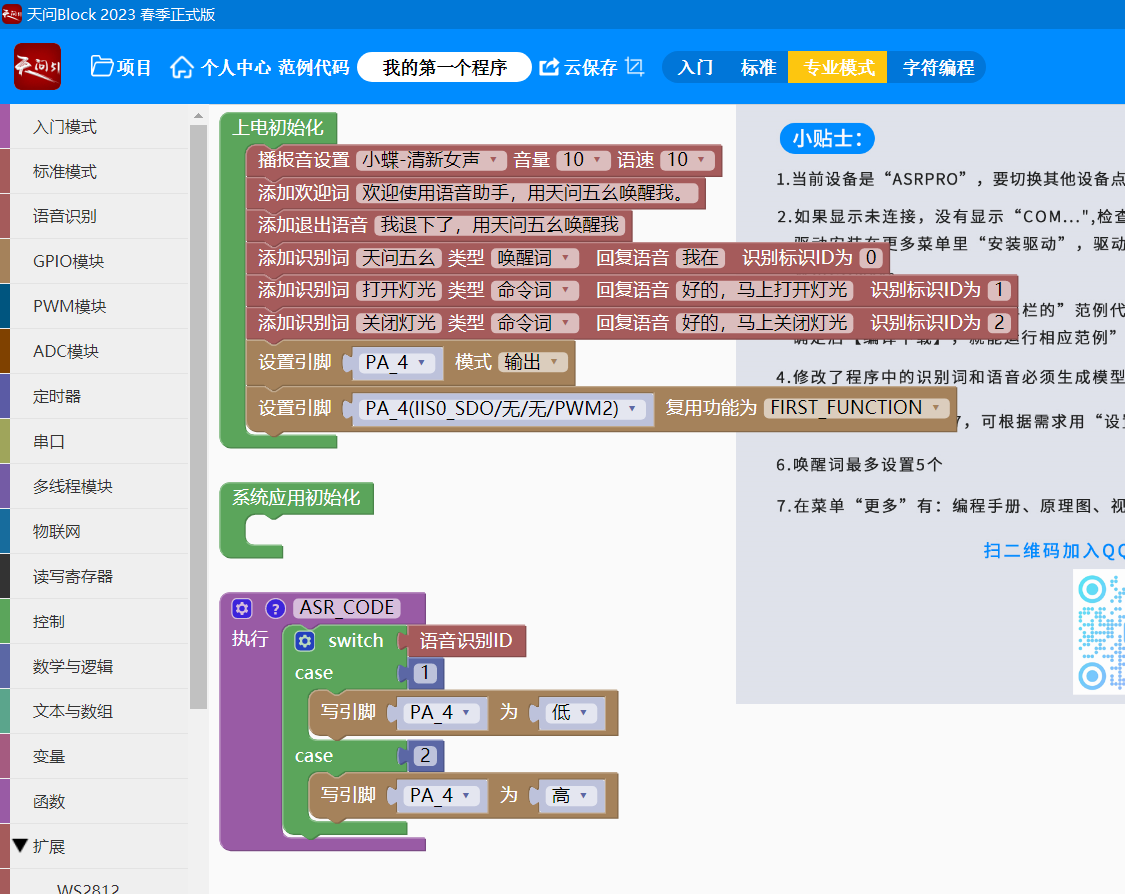Image resolution: width=1125 pixels, height=894 pixels.
Task: Open the 函数 category
Action: pyautogui.click(x=99, y=801)
